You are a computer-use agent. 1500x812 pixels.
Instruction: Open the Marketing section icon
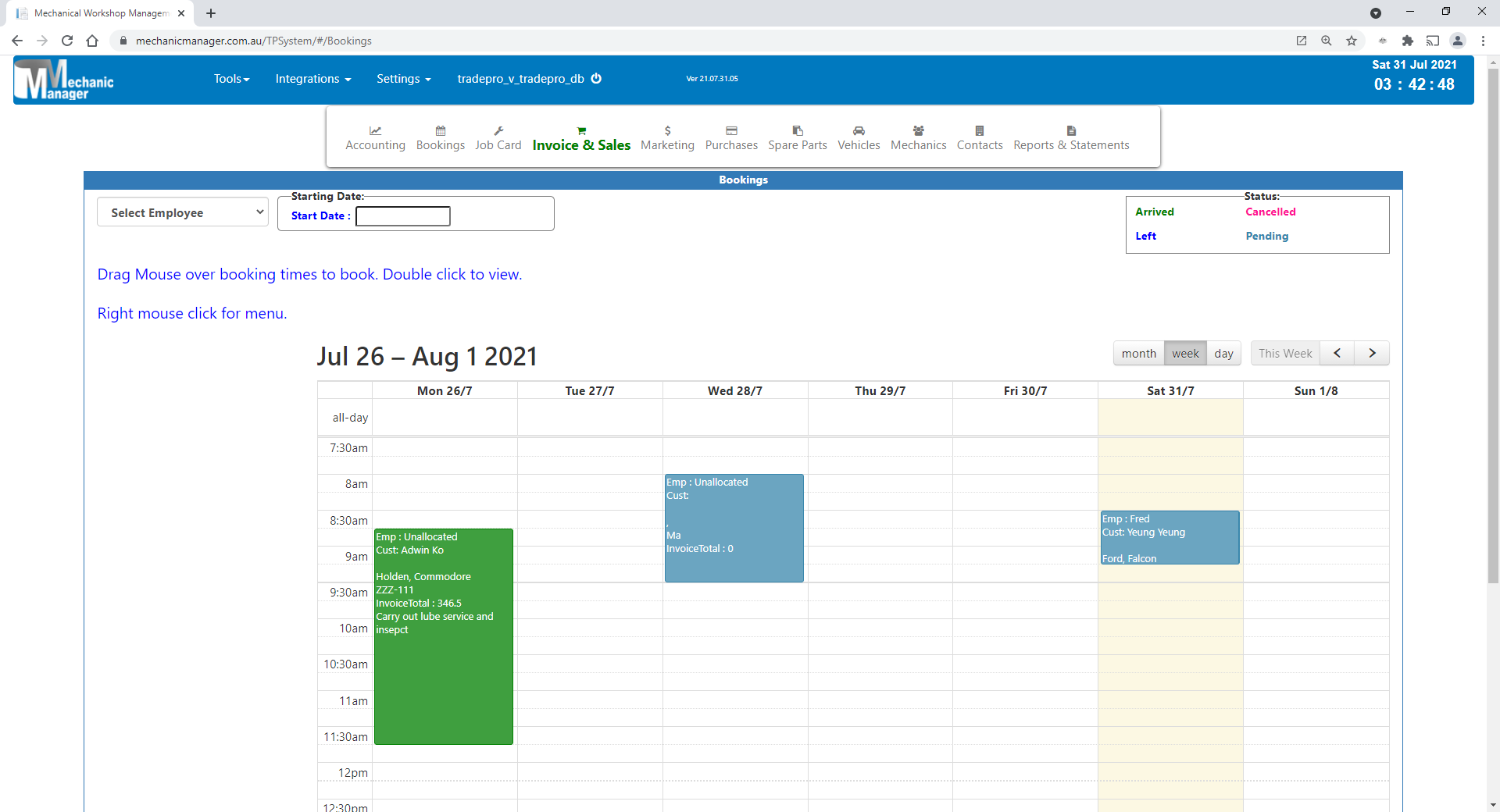(x=667, y=137)
